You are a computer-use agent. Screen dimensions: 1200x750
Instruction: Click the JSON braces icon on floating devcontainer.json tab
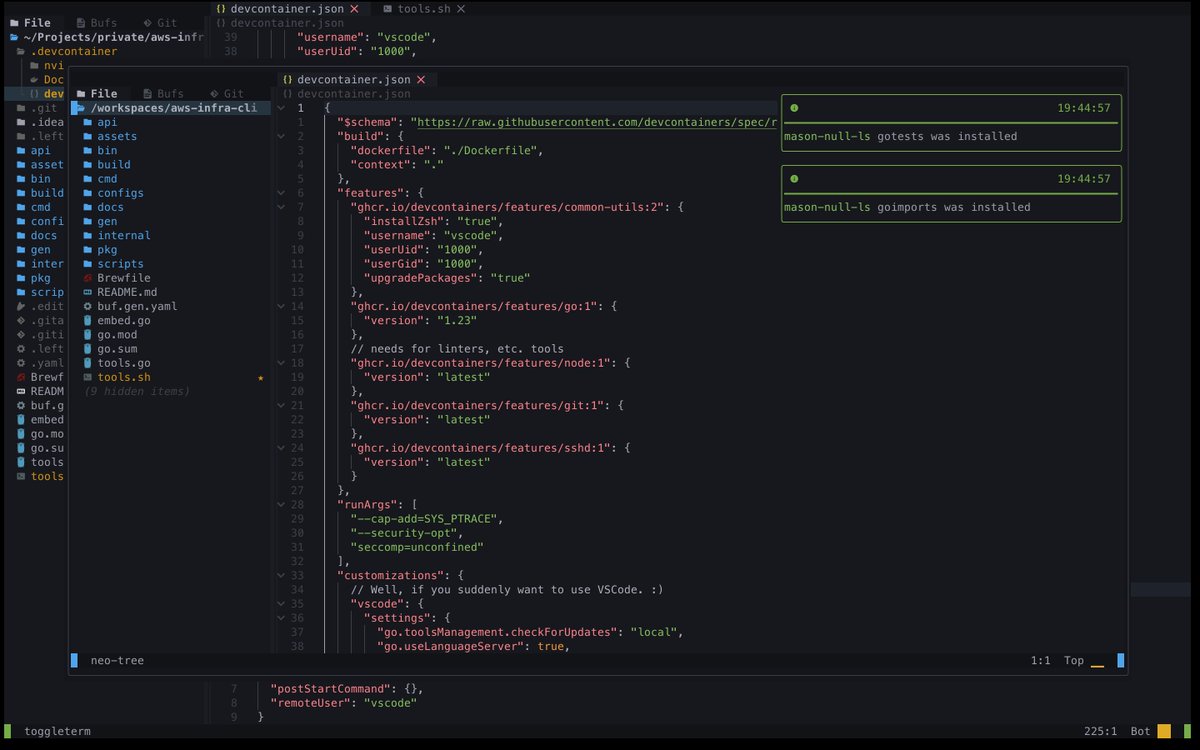click(288, 80)
